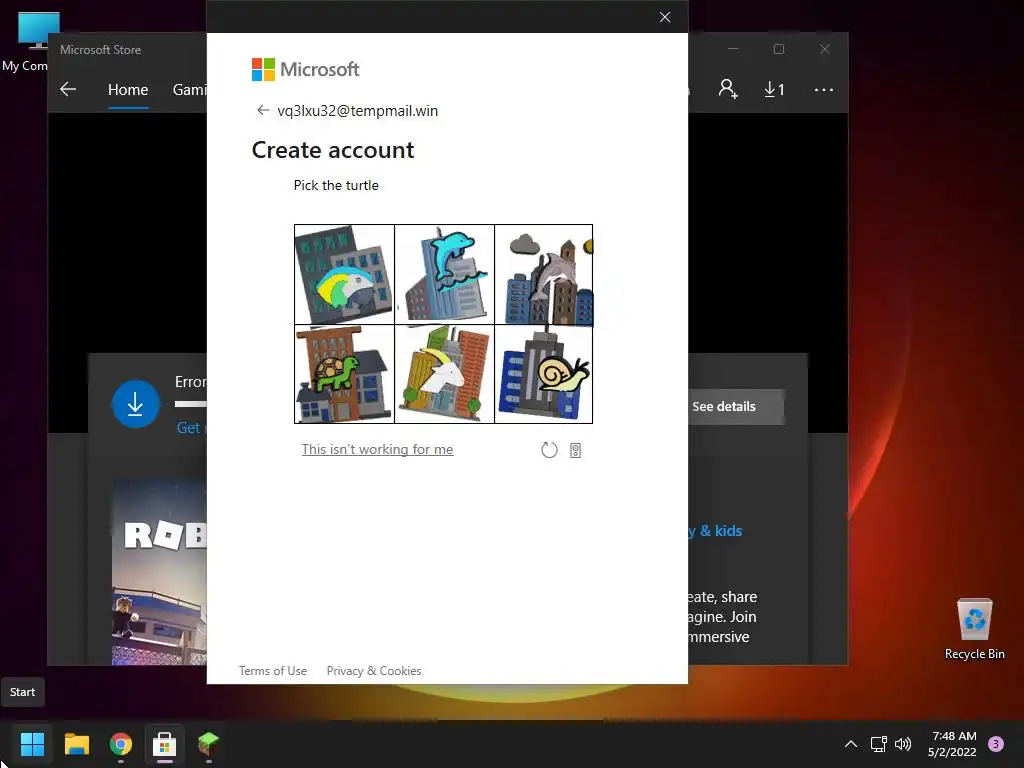Viewport: 1024px width, 768px height.
Task: Click the email text vq3lxu32@tempmail.win
Action: click(x=357, y=110)
